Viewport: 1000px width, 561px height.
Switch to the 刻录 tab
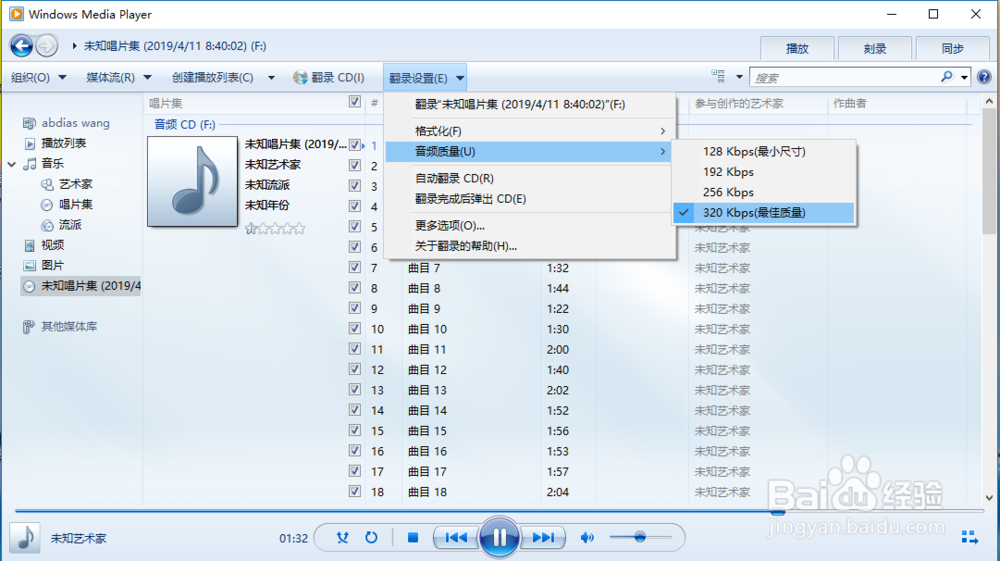875,48
